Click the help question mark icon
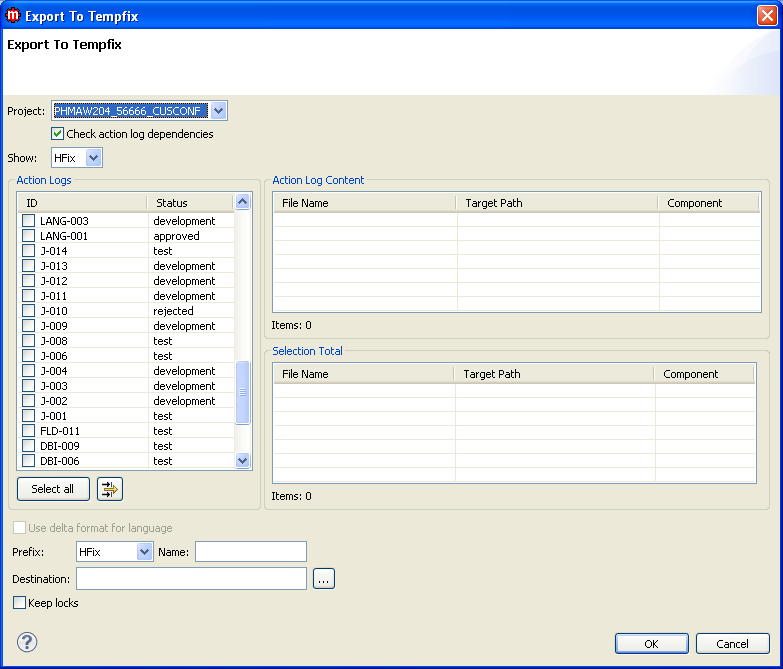Screen dimensions: 783x669 [27, 642]
